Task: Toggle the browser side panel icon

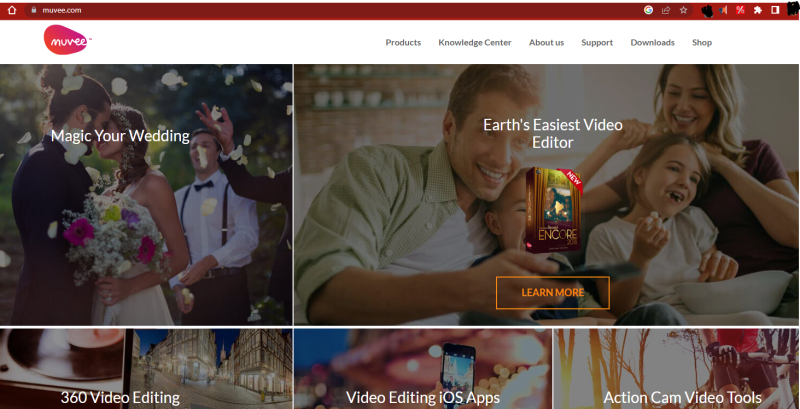Action: click(x=775, y=10)
